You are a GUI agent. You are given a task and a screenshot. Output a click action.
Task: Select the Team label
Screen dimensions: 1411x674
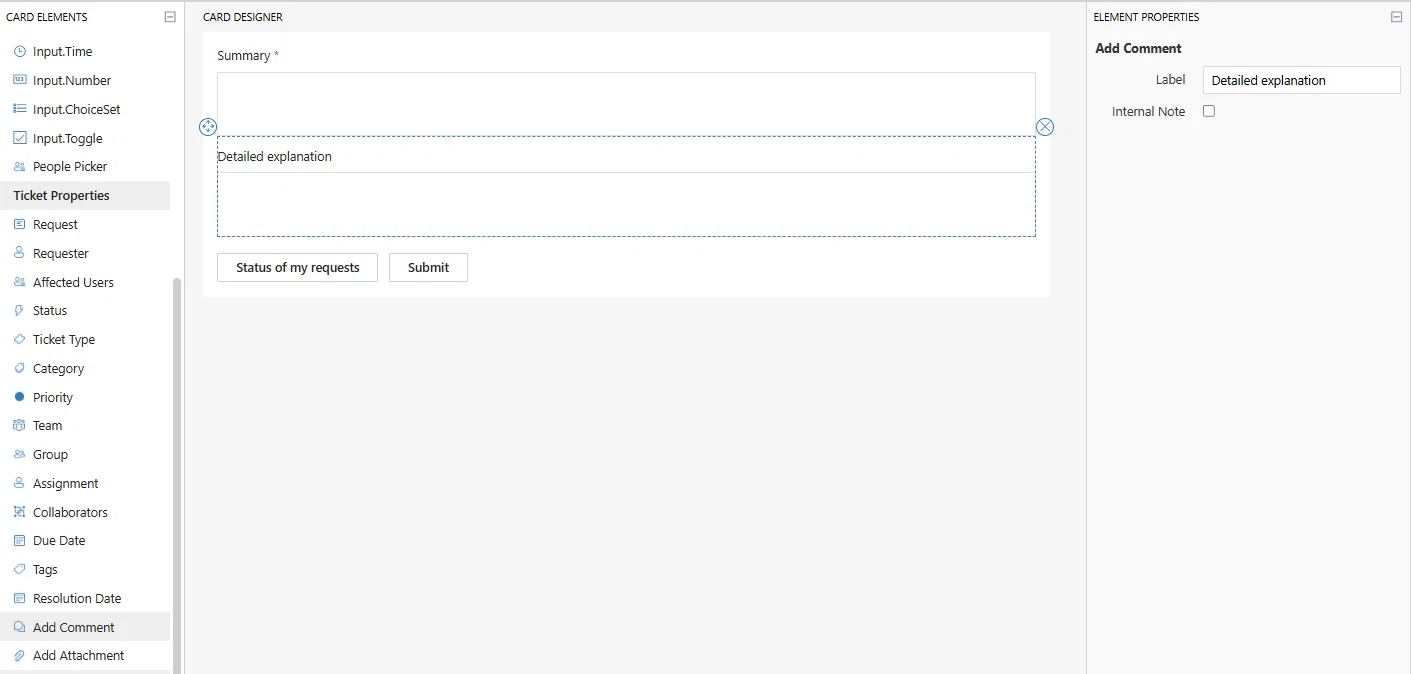pos(47,425)
